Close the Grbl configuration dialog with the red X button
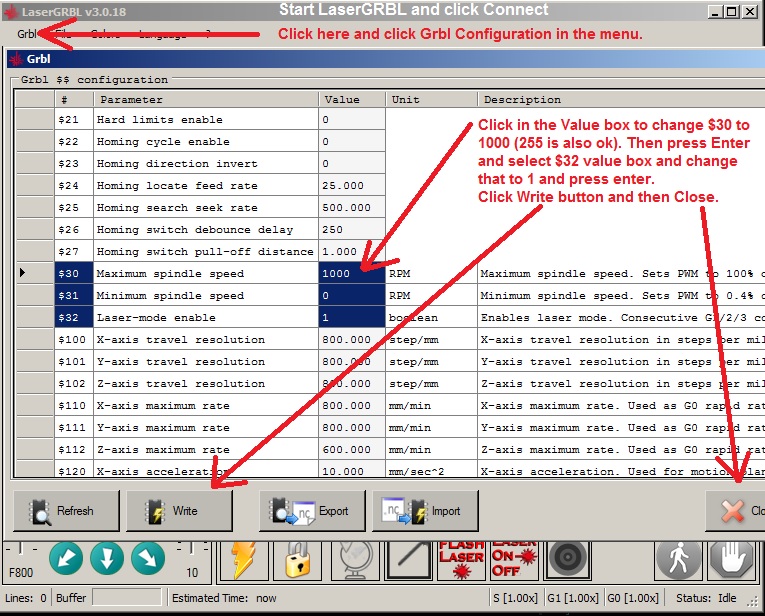The image size is (765, 616). 737,511
